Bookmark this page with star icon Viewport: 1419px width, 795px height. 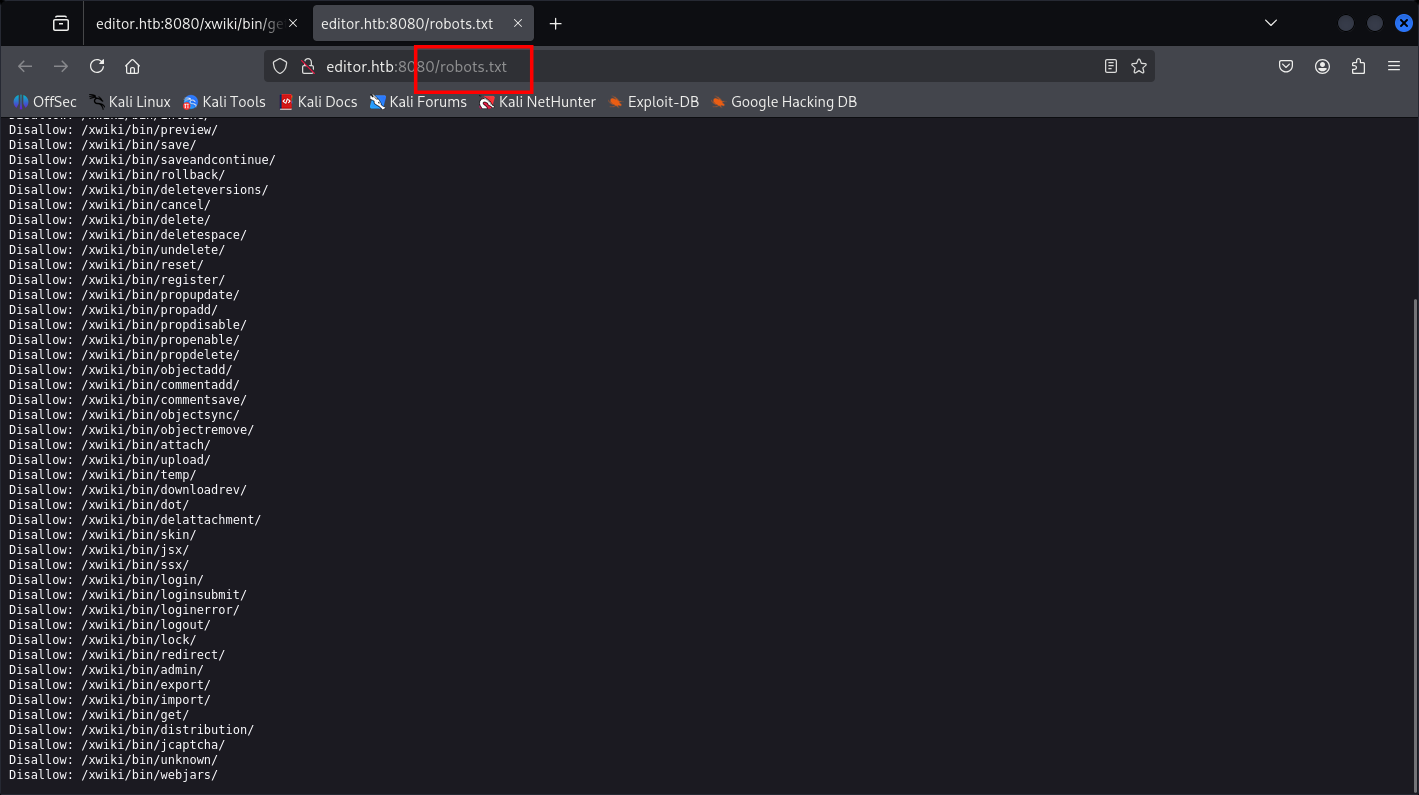point(1138,66)
